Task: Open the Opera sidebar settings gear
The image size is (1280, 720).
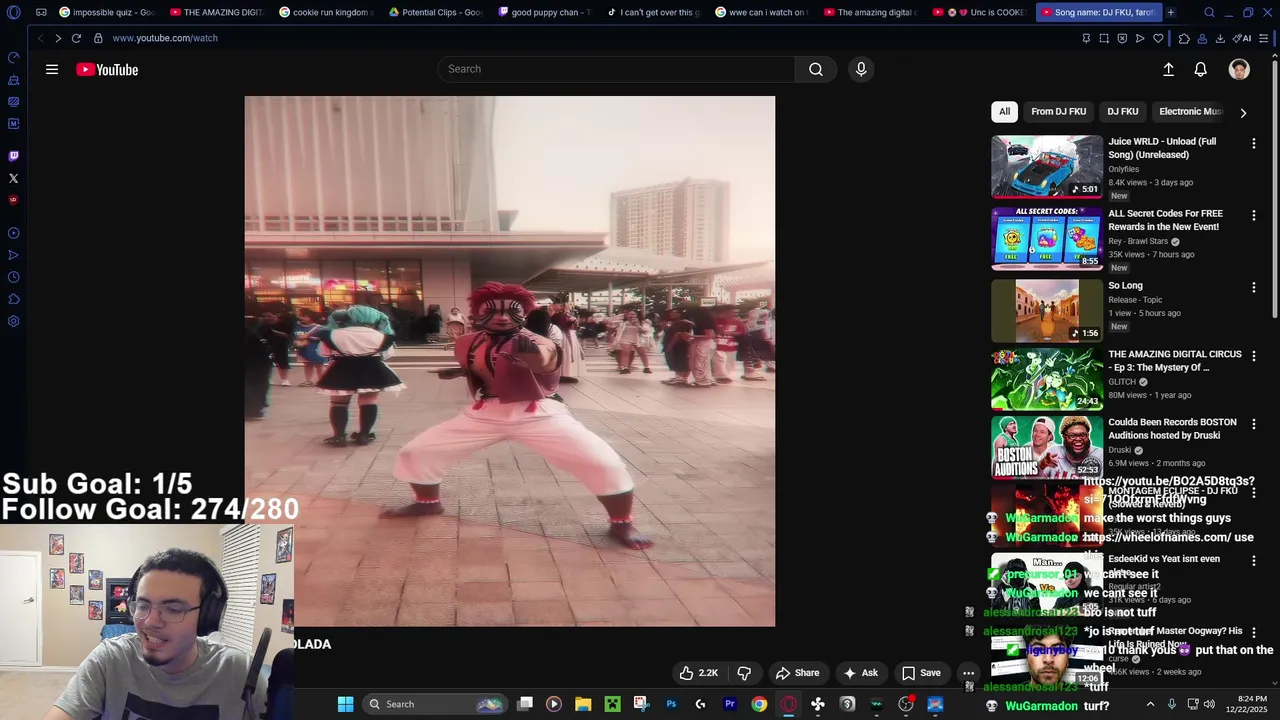Action: (x=13, y=321)
